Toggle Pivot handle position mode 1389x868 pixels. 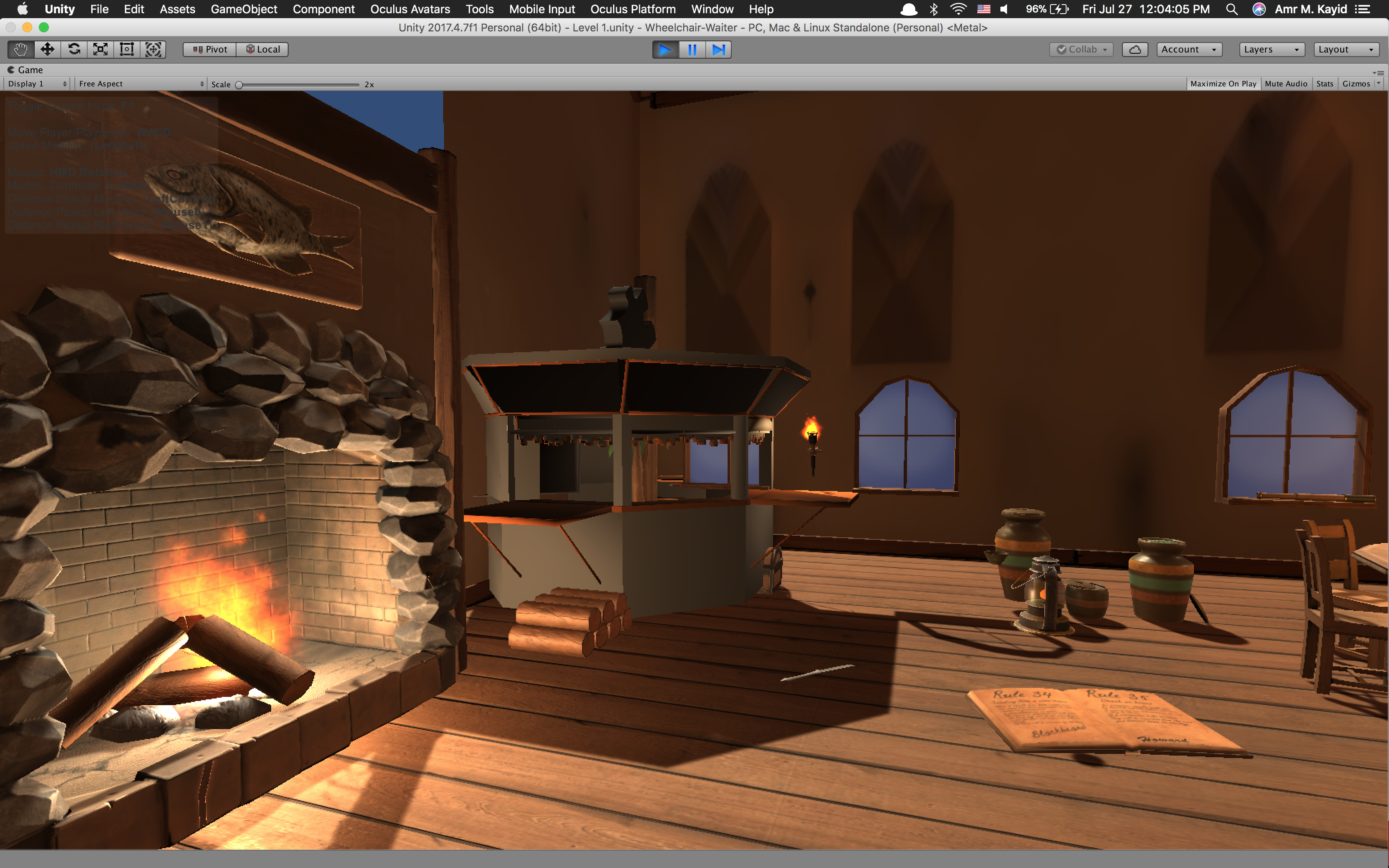point(210,49)
